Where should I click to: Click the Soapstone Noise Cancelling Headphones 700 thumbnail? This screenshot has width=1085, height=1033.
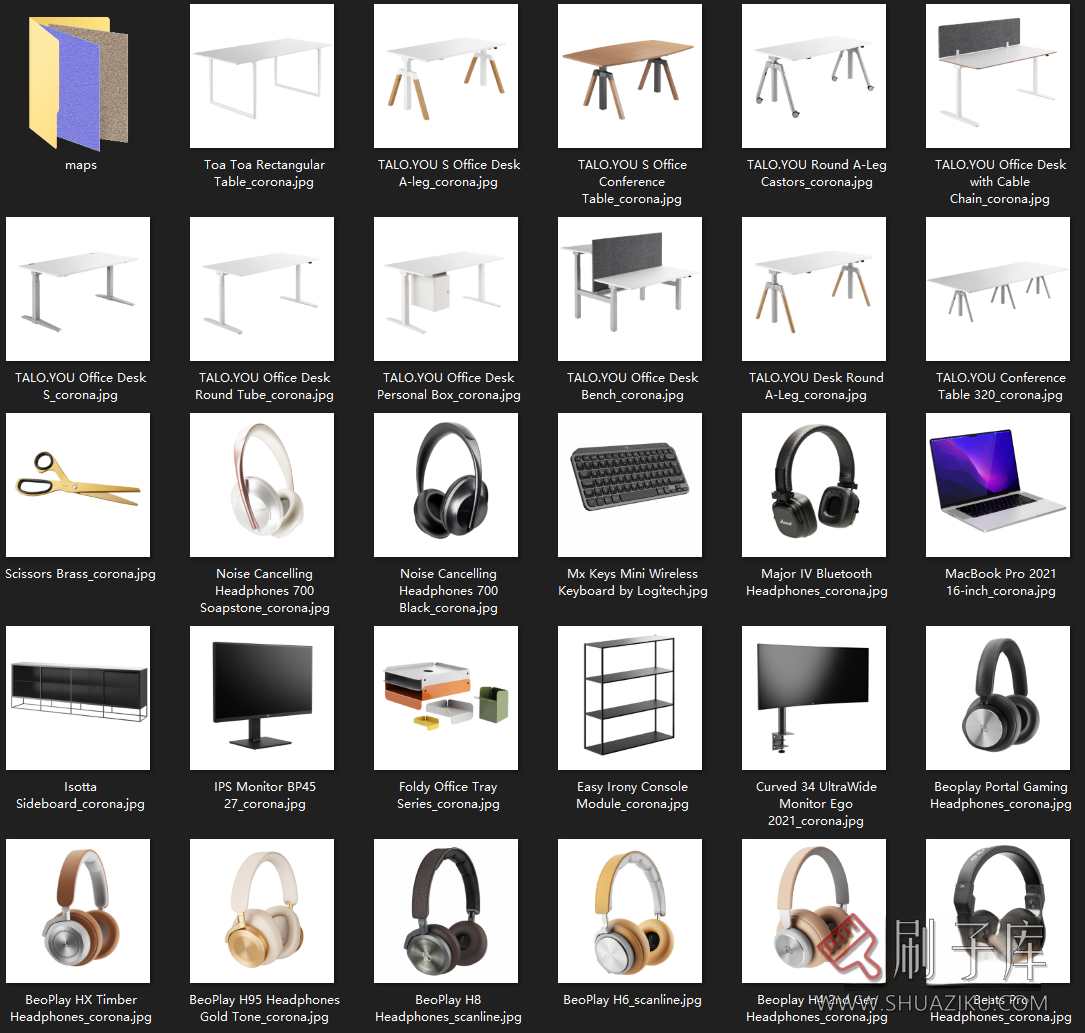coord(262,485)
